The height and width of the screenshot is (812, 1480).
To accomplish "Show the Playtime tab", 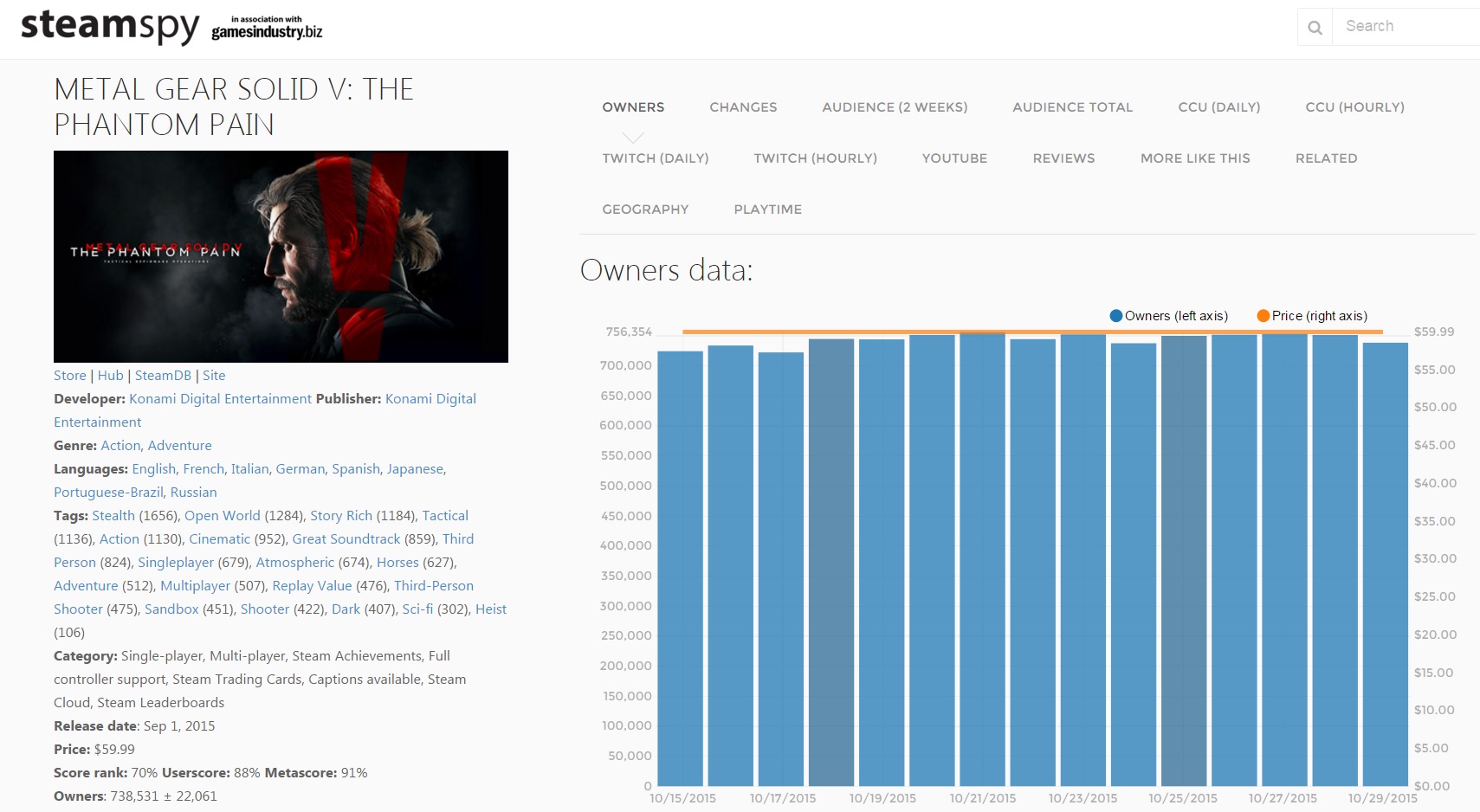I will 767,209.
